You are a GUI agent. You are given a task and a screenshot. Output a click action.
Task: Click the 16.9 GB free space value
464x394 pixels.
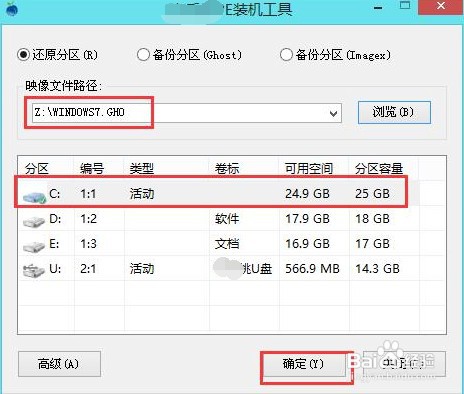(x=307, y=244)
